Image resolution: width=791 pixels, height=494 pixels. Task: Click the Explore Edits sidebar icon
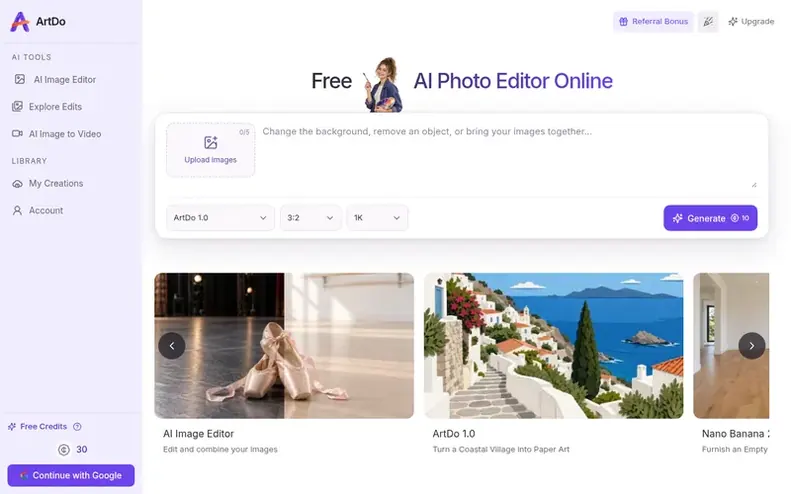tap(17, 106)
